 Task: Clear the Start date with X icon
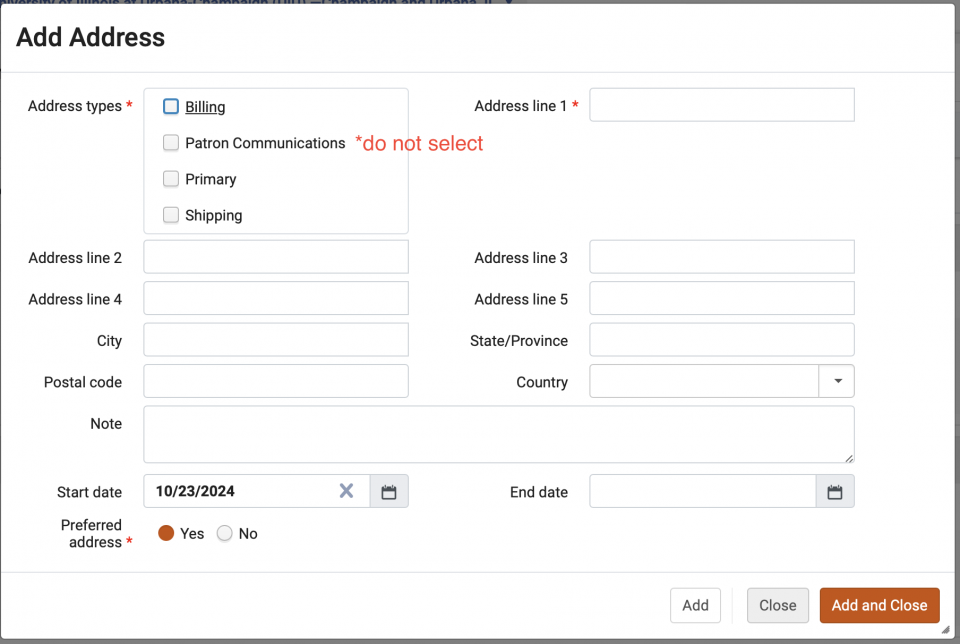point(346,491)
